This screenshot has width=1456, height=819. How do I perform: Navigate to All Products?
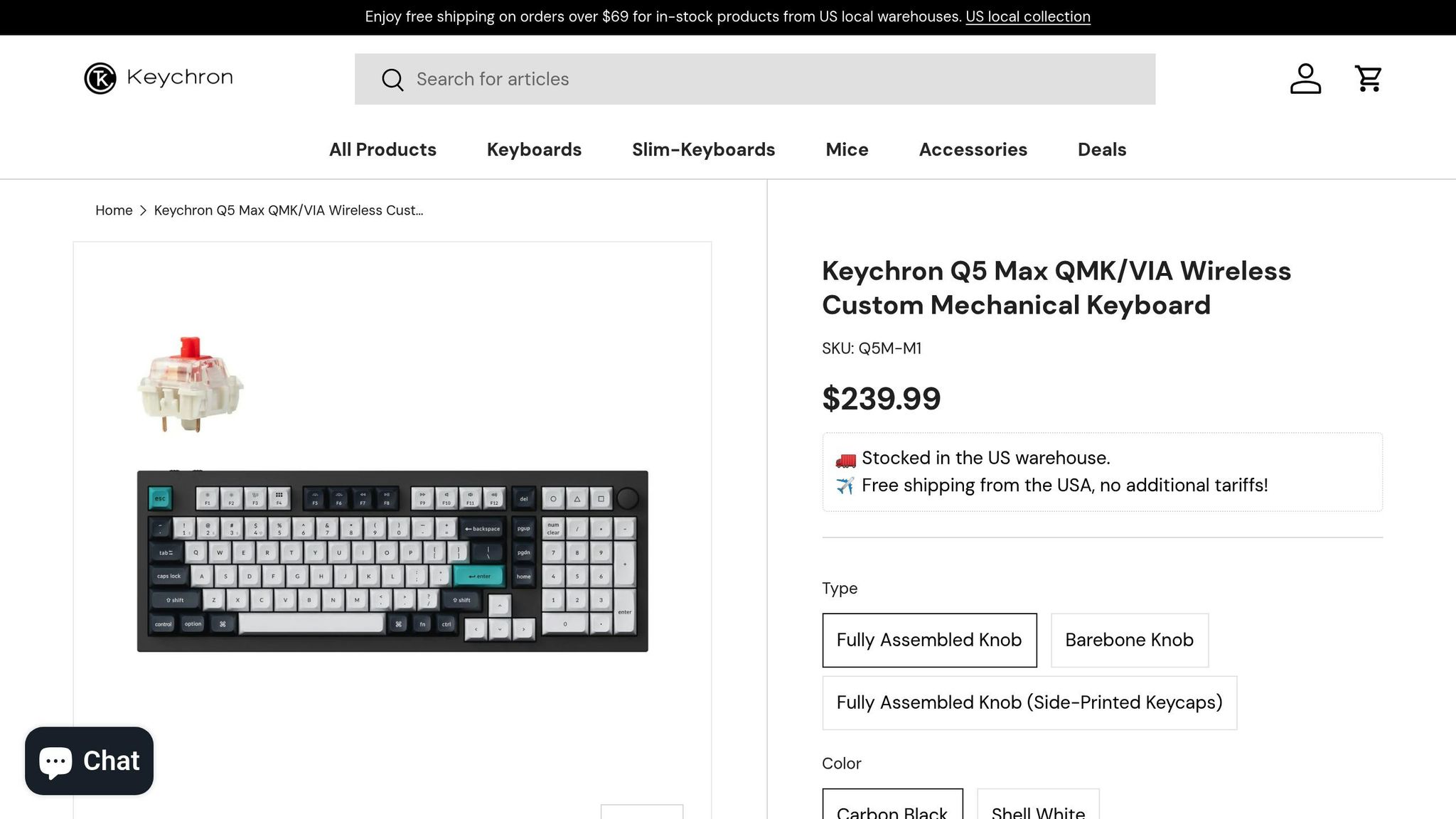click(382, 149)
